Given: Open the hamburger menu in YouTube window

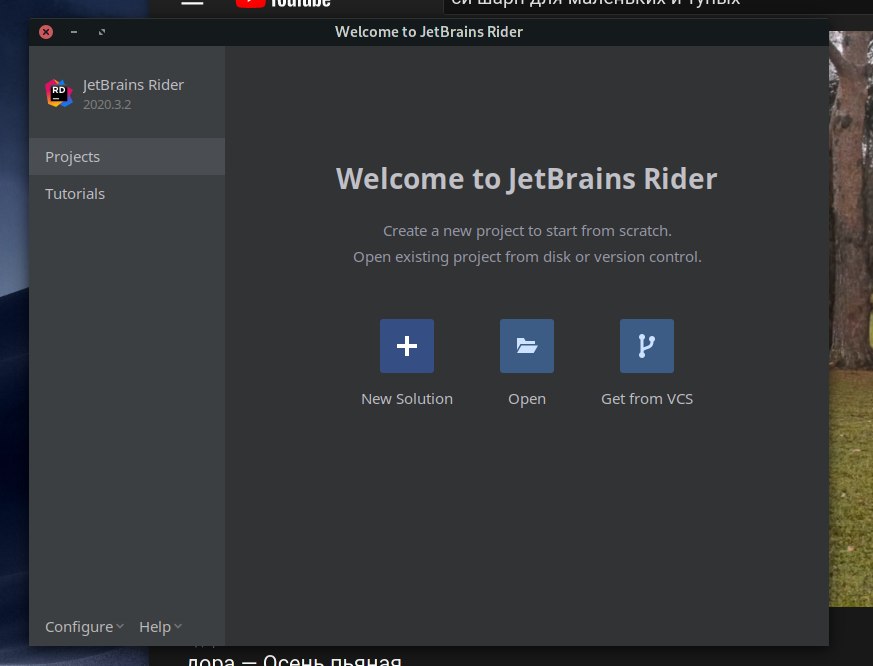Looking at the screenshot, I should tap(192, 3).
